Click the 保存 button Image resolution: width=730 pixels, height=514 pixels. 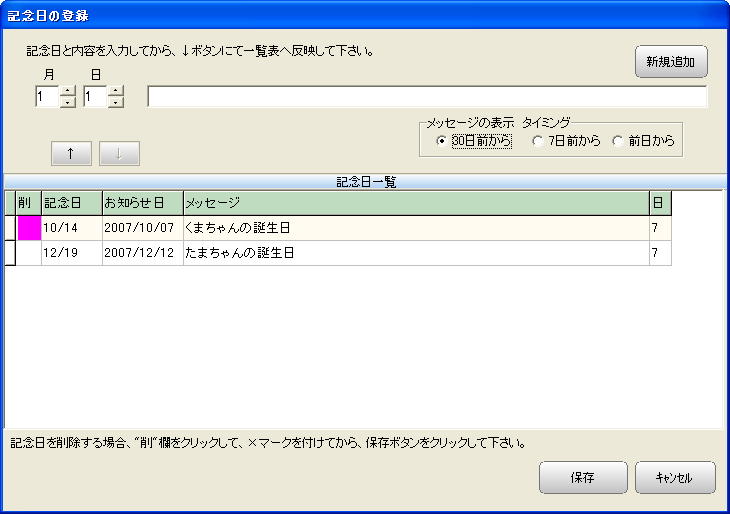(583, 478)
